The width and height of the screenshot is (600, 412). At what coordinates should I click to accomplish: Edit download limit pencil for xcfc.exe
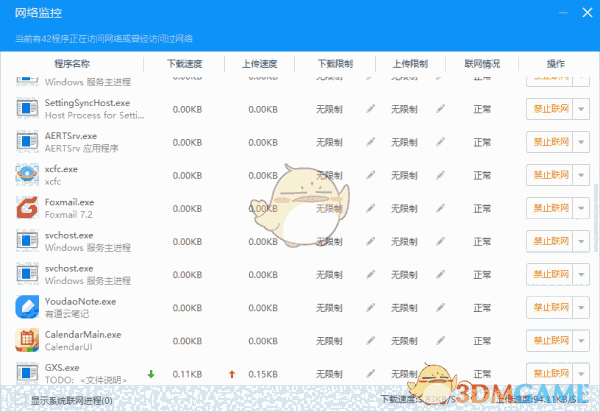click(x=370, y=175)
